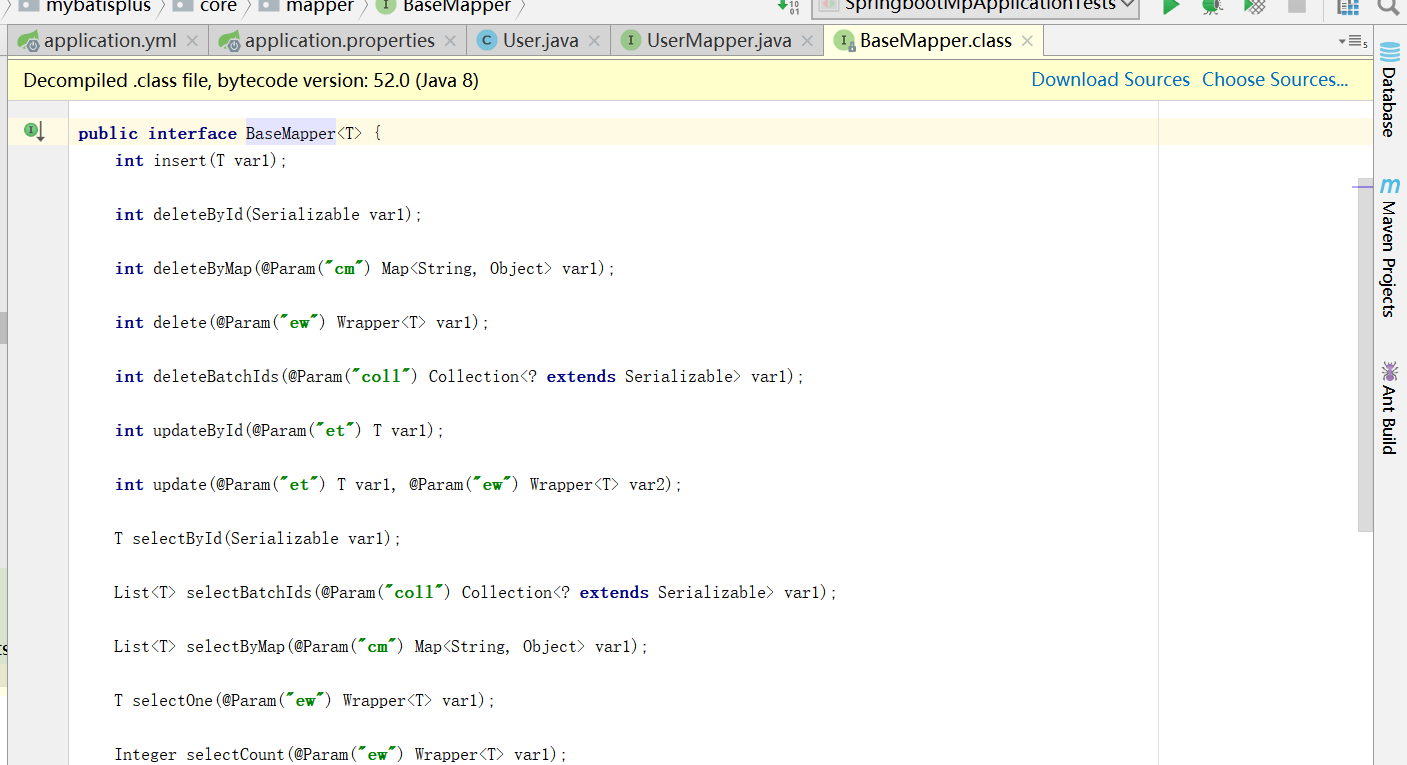1407x765 pixels.
Task: Switch to the UserMapper.java tab
Action: 719,41
